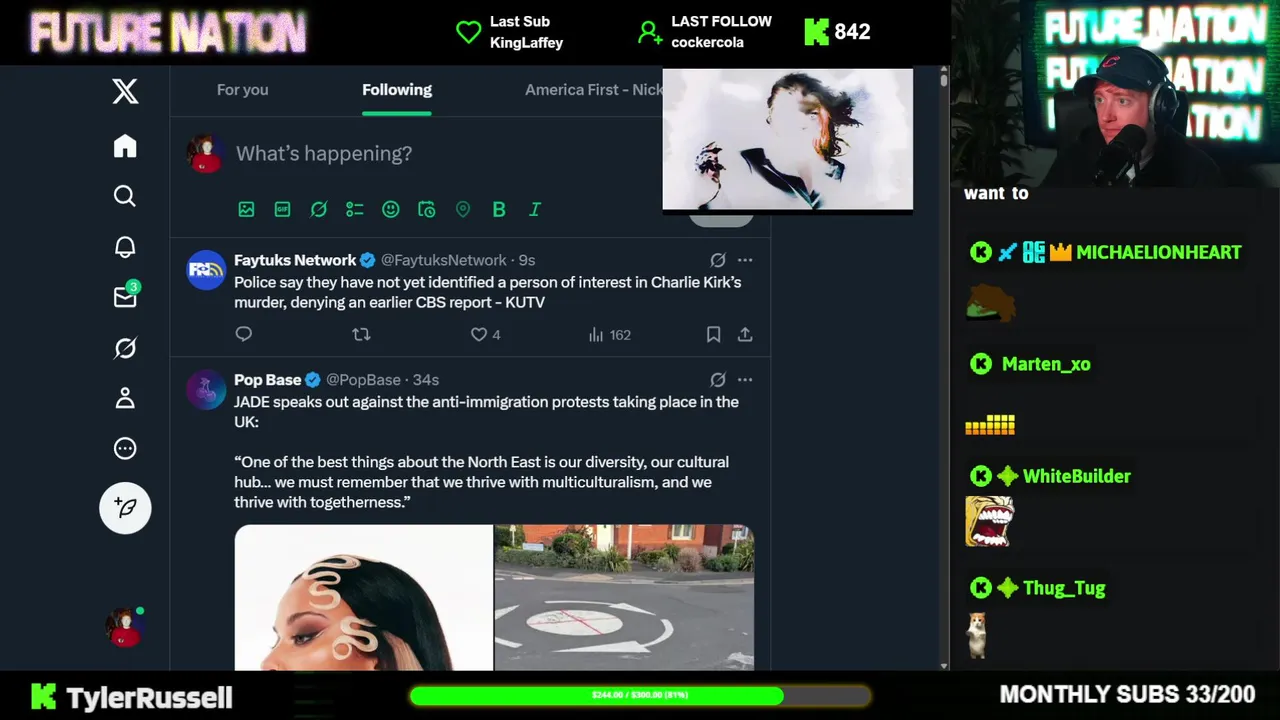The height and width of the screenshot is (720, 1280).
Task: Click WhiteBuilder username in chat
Action: click(1077, 476)
